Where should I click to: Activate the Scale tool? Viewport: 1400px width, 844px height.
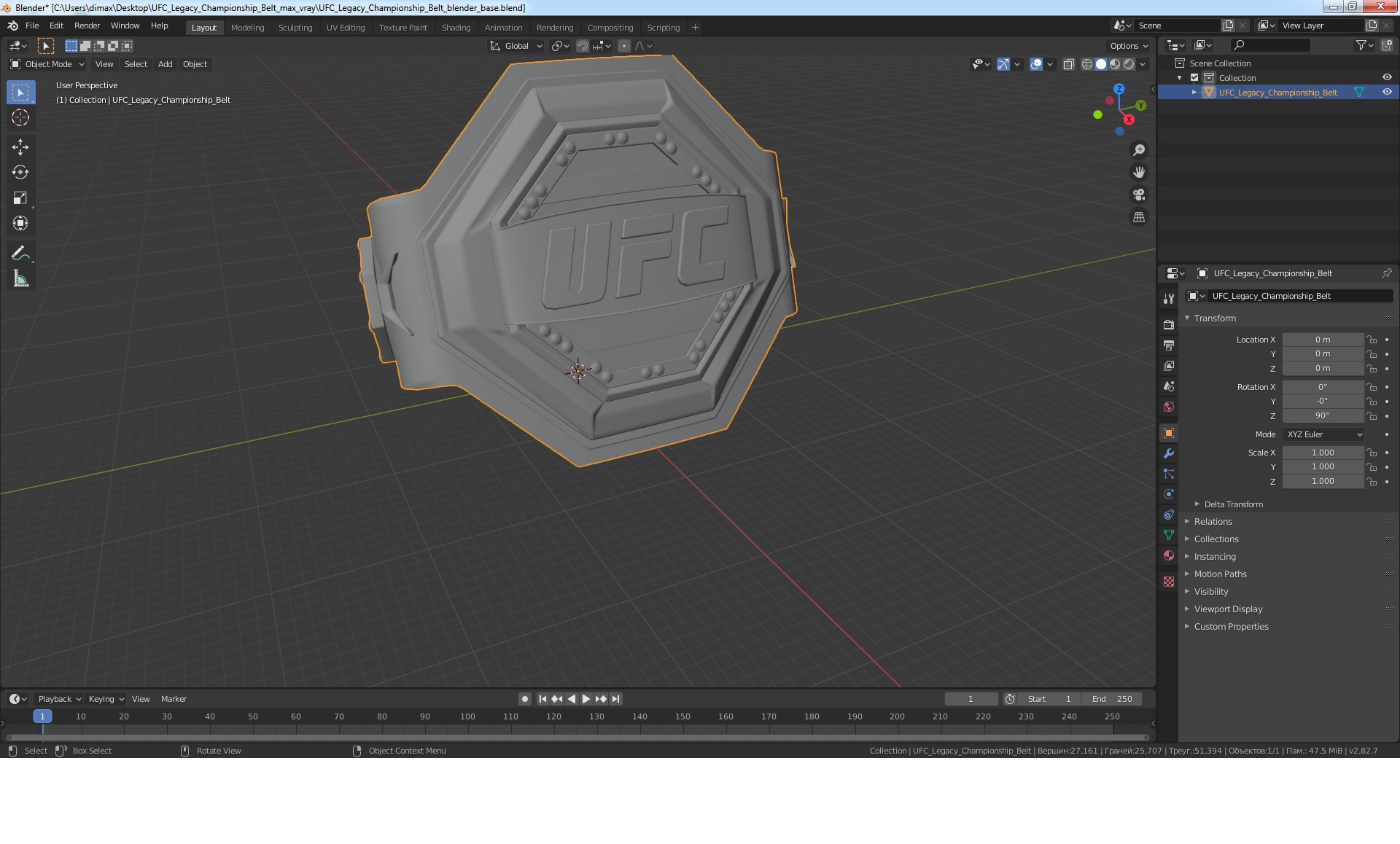[x=20, y=198]
